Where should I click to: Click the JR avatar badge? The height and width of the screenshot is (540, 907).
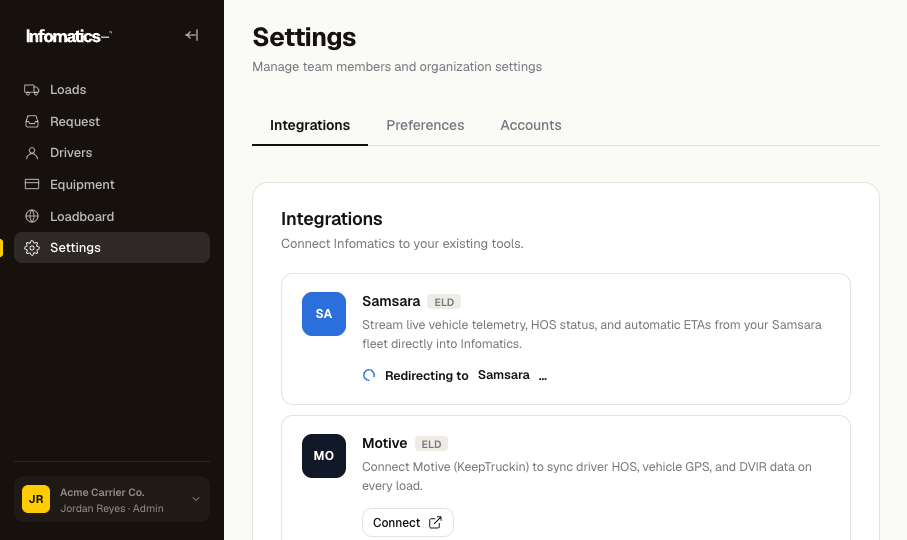(36, 499)
